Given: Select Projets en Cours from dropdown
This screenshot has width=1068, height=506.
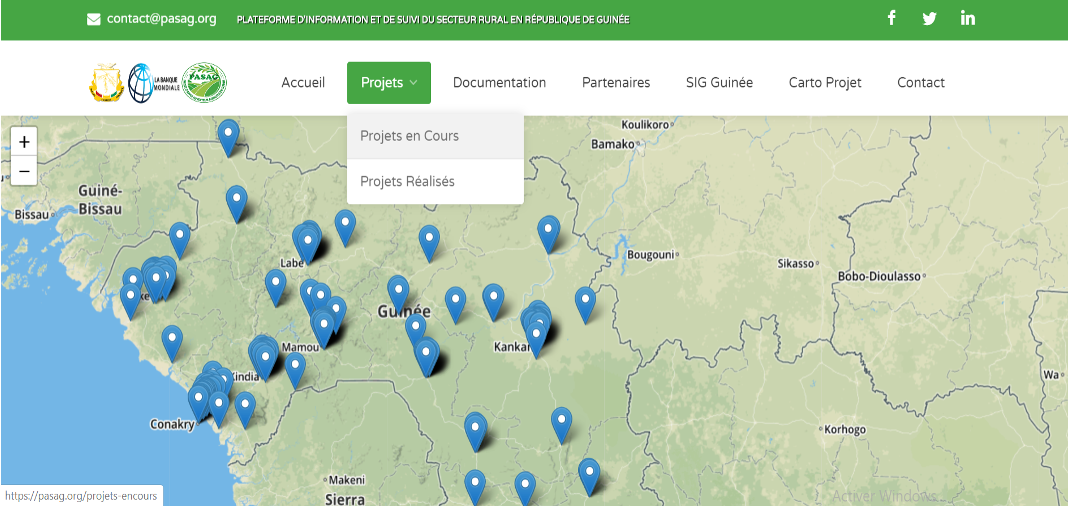Looking at the screenshot, I should click(410, 136).
